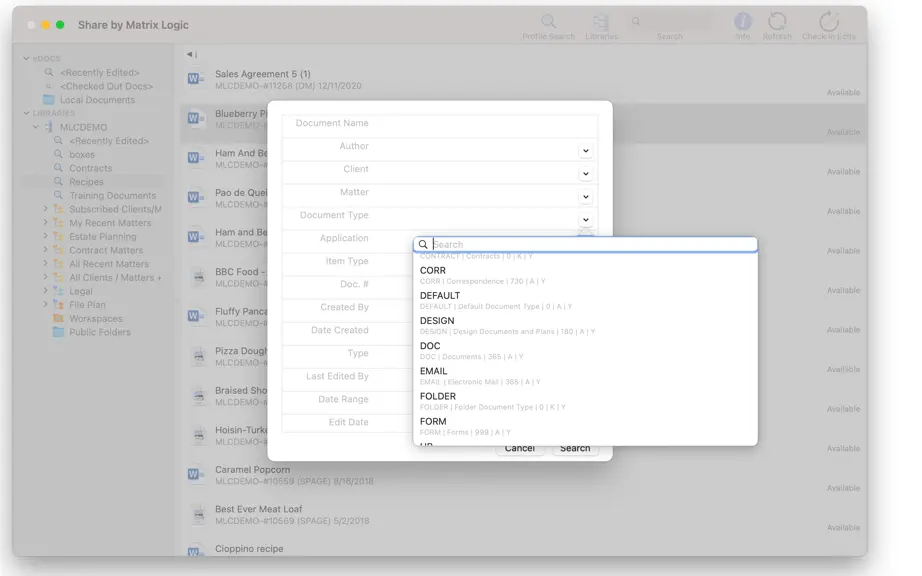Image resolution: width=922 pixels, height=576 pixels.
Task: Click the Word icon for Sales Agreement 5 (1)
Action: pyautogui.click(x=196, y=79)
